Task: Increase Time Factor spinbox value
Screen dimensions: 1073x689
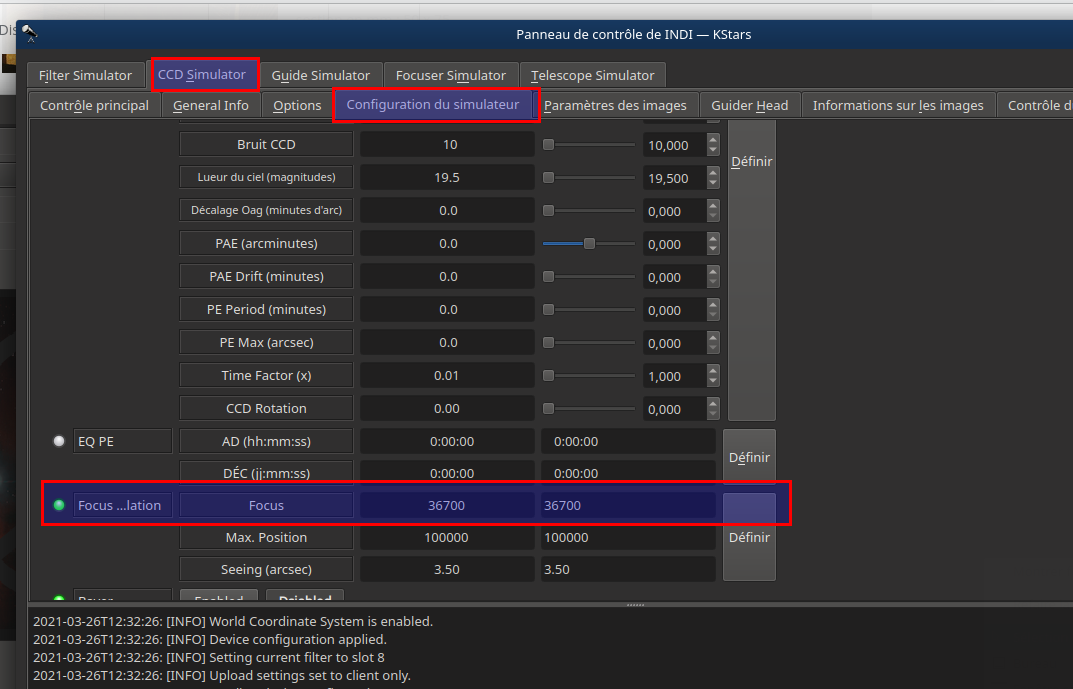Action: pos(713,370)
